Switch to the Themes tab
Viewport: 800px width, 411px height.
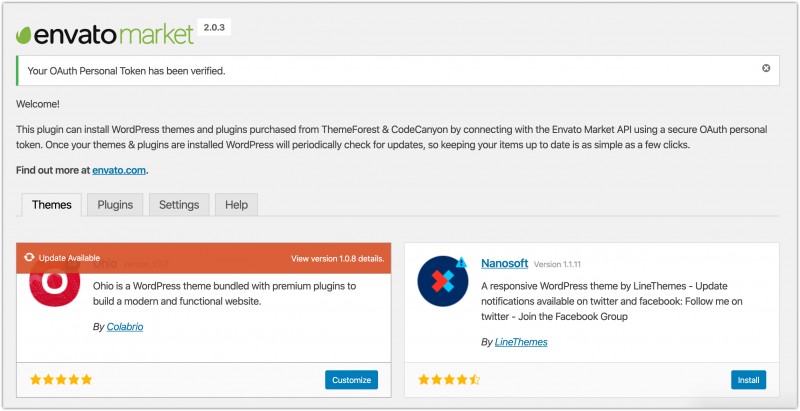52,205
